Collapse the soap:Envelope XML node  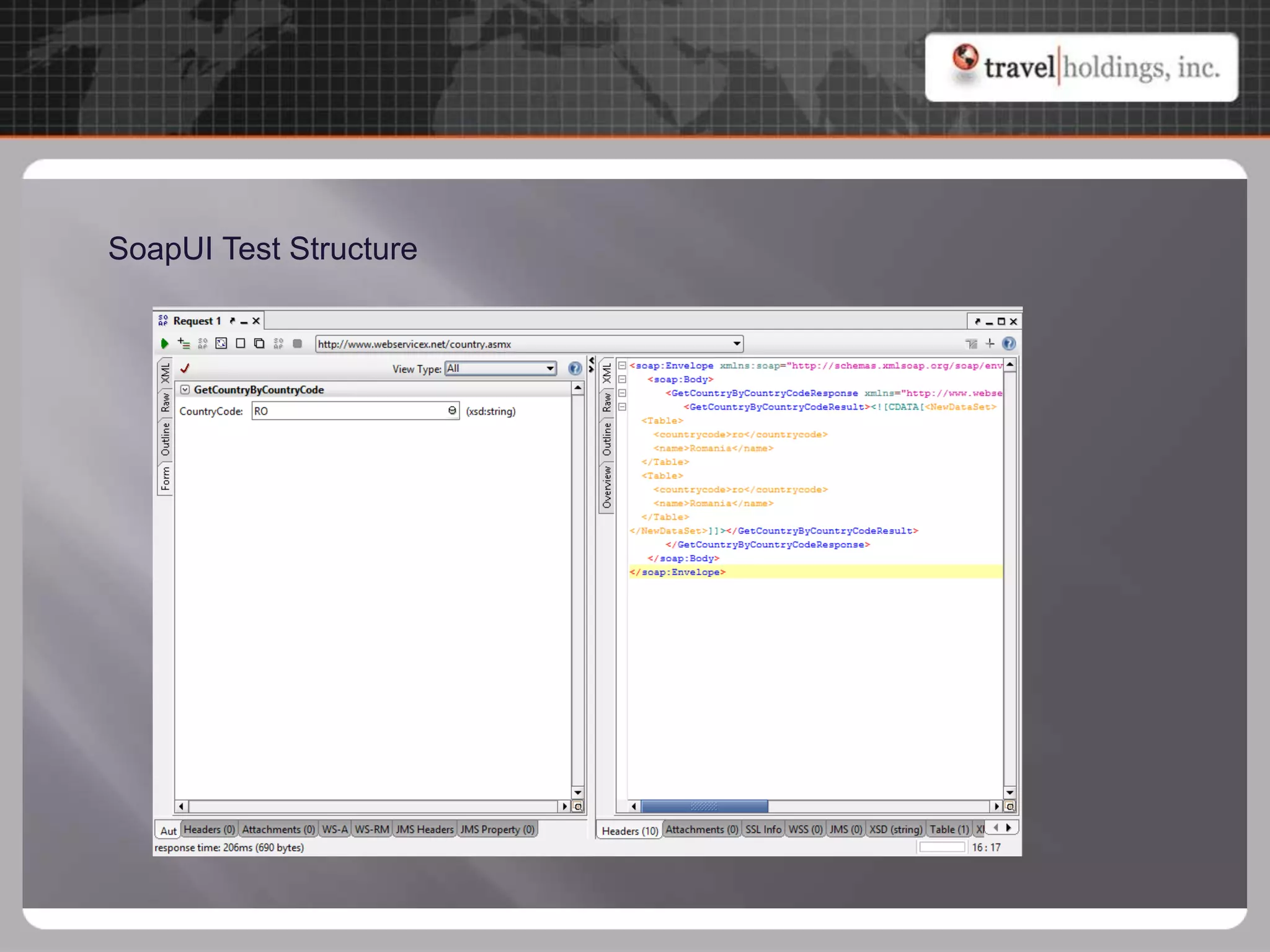622,366
